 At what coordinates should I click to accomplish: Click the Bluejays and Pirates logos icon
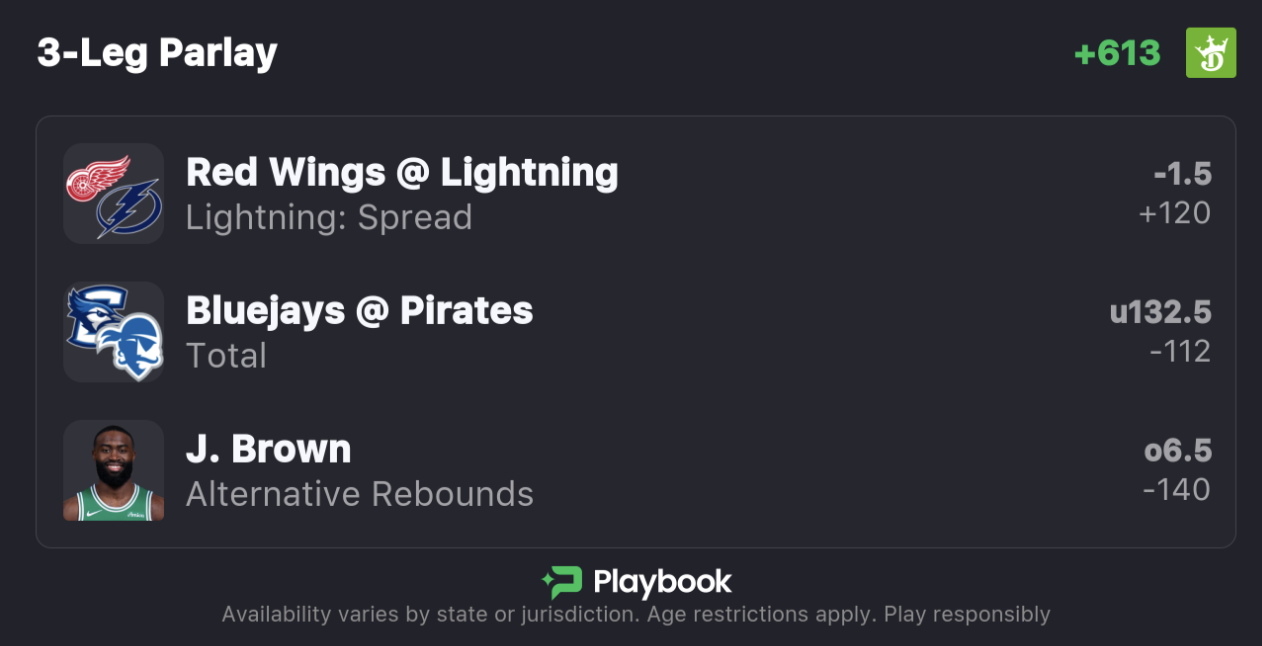pyautogui.click(x=114, y=332)
